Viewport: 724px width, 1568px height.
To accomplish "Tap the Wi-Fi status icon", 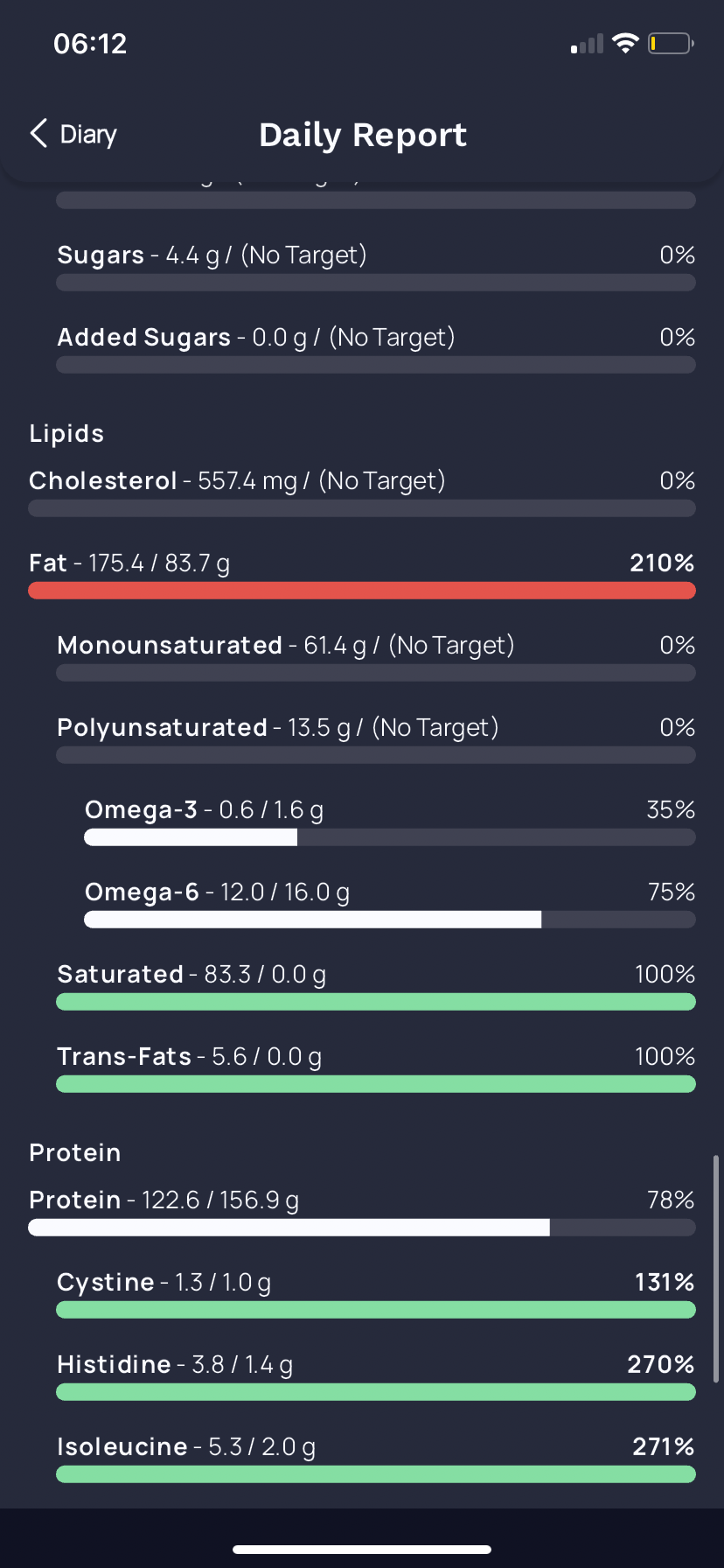I will tap(625, 43).
